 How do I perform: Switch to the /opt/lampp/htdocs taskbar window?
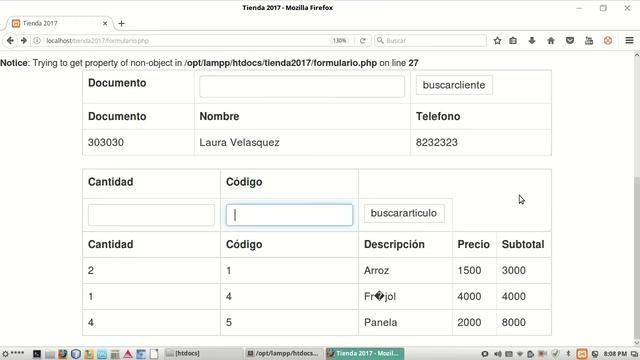coord(285,353)
